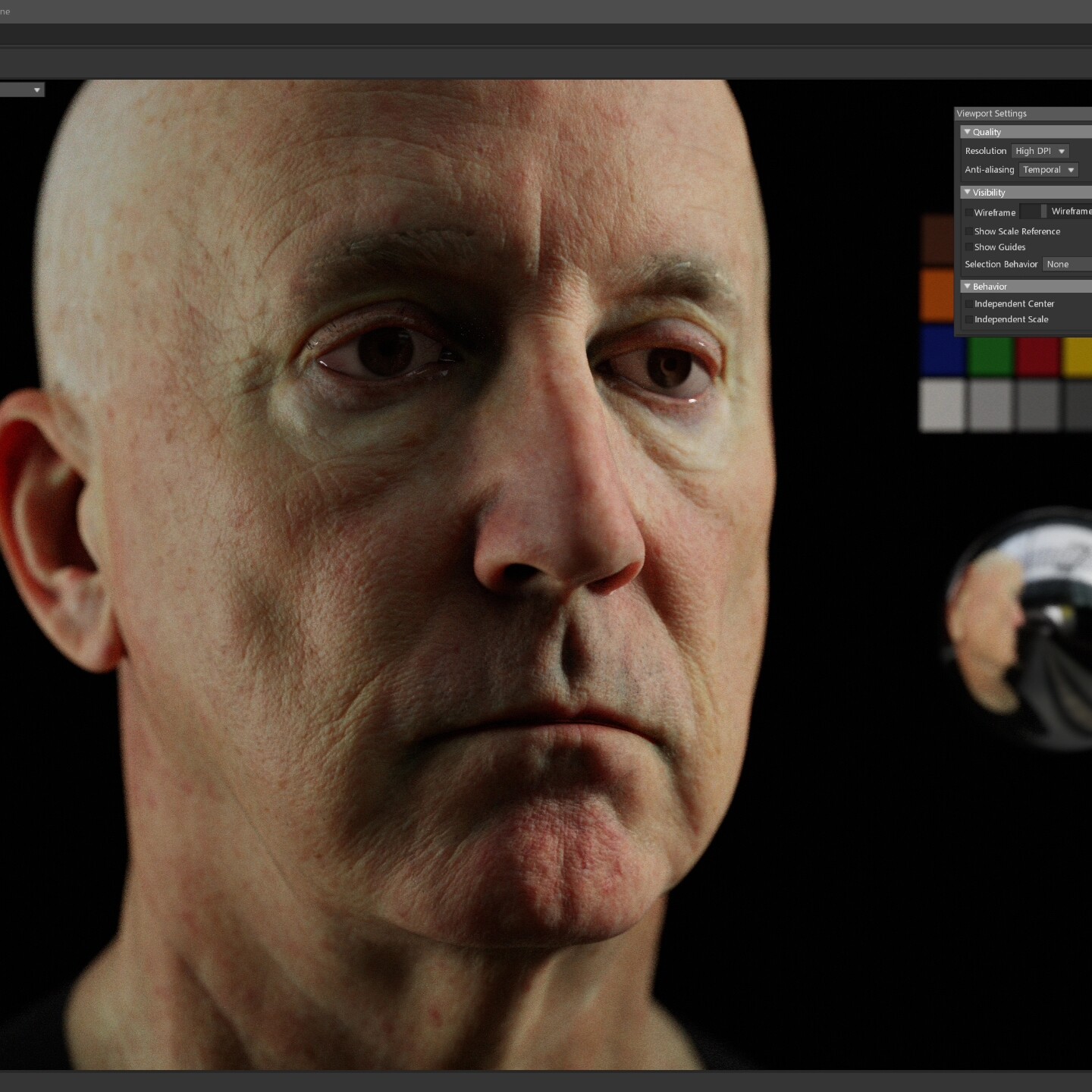Check the Independent Scale option
This screenshot has width=1092, height=1092.
[969, 319]
